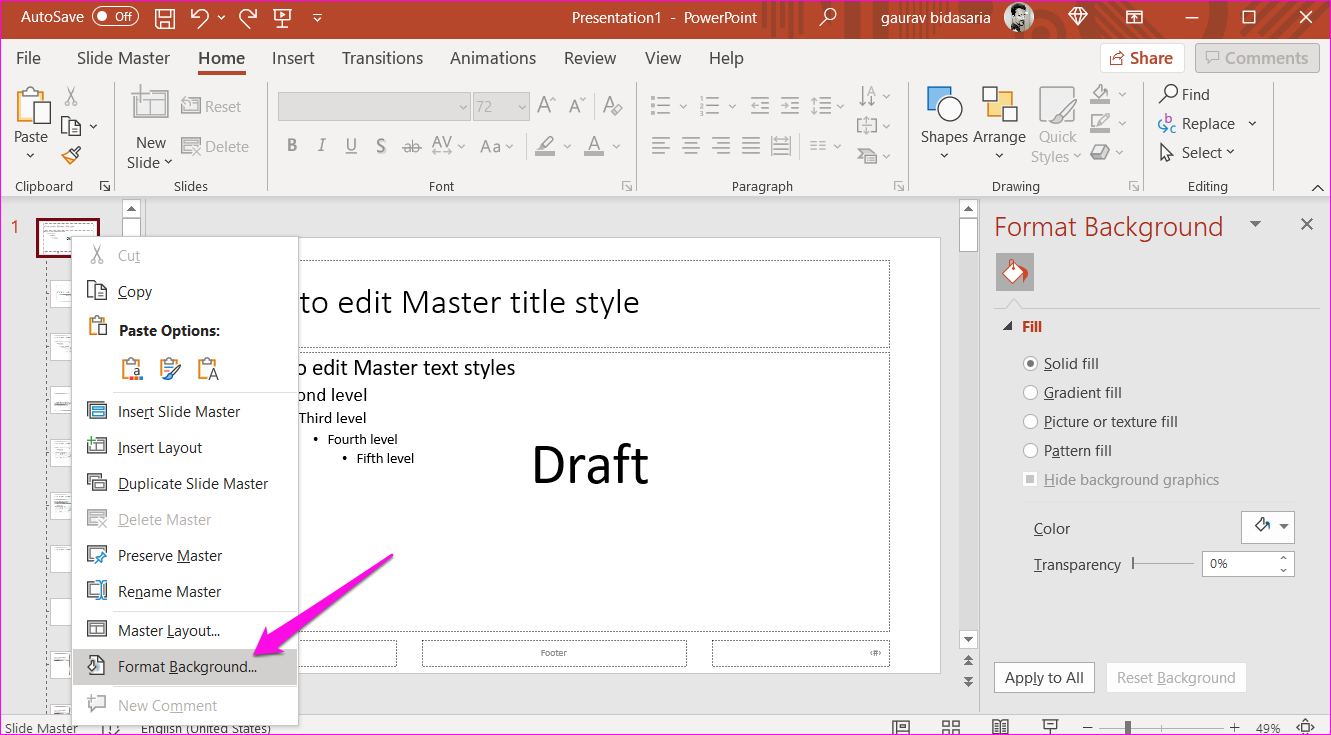Open the Slide Master tab
The width and height of the screenshot is (1331, 735).
click(x=123, y=58)
